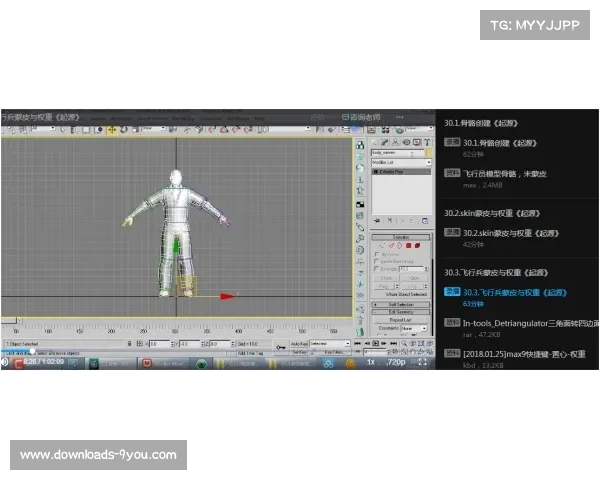The height and width of the screenshot is (480, 600).
Task: Toggle the By Angle checkbox
Action: [x=376, y=269]
